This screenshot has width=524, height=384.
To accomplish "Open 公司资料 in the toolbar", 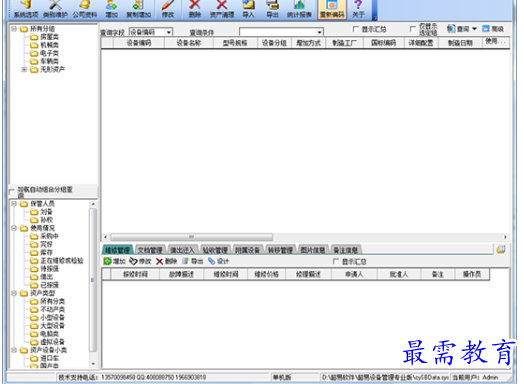I will [85, 9].
